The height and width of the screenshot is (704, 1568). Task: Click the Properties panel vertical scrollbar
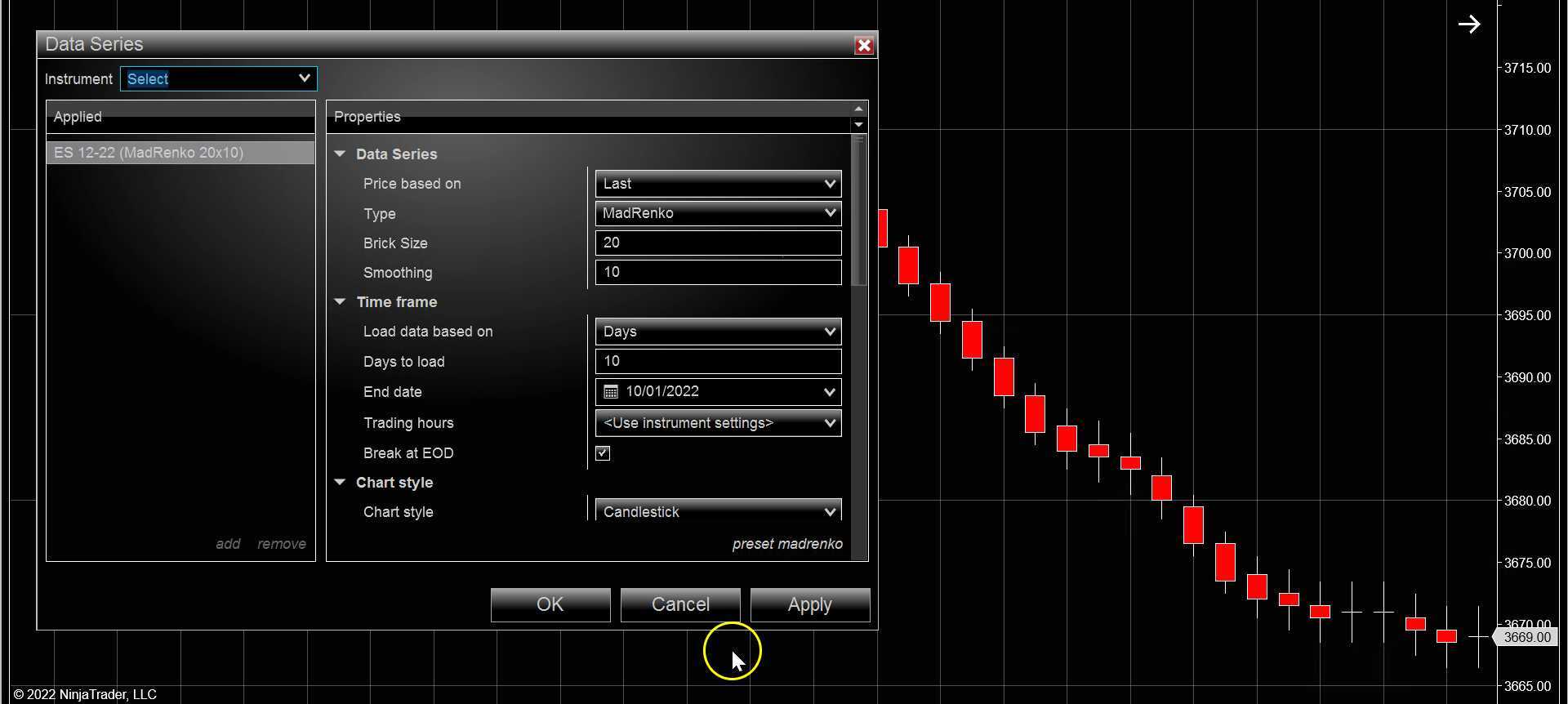pos(858,212)
